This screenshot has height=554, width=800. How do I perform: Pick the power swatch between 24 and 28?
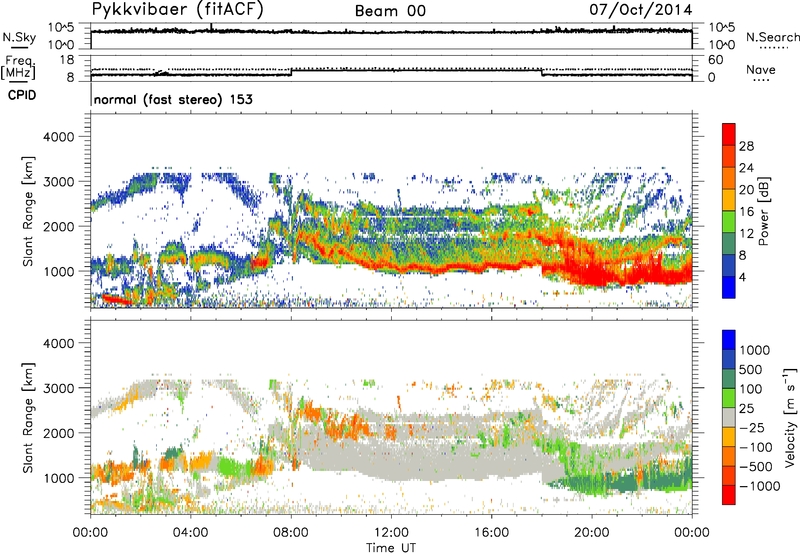pos(729,156)
